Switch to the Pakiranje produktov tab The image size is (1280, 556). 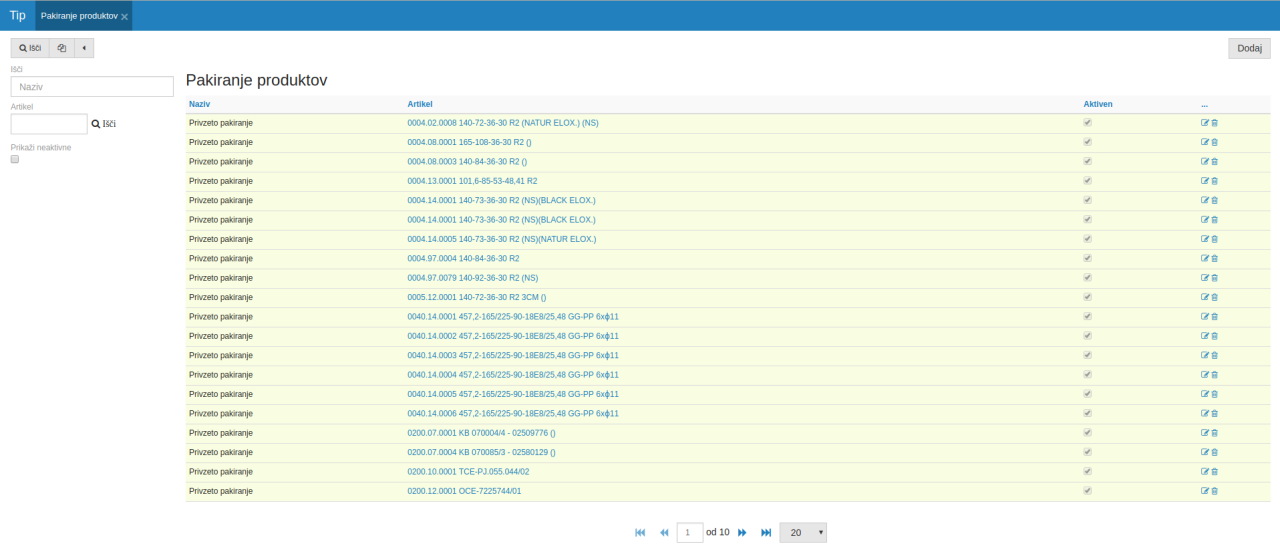(78, 16)
